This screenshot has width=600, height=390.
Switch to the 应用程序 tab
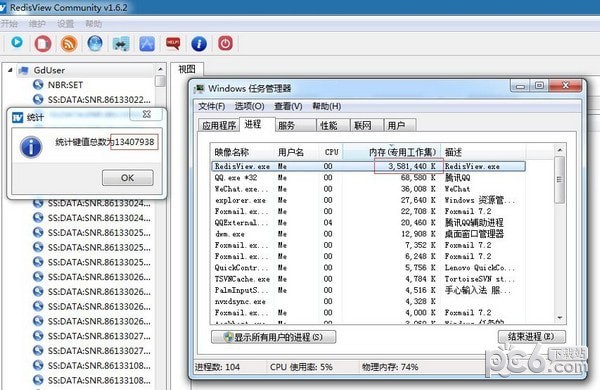pos(219,126)
